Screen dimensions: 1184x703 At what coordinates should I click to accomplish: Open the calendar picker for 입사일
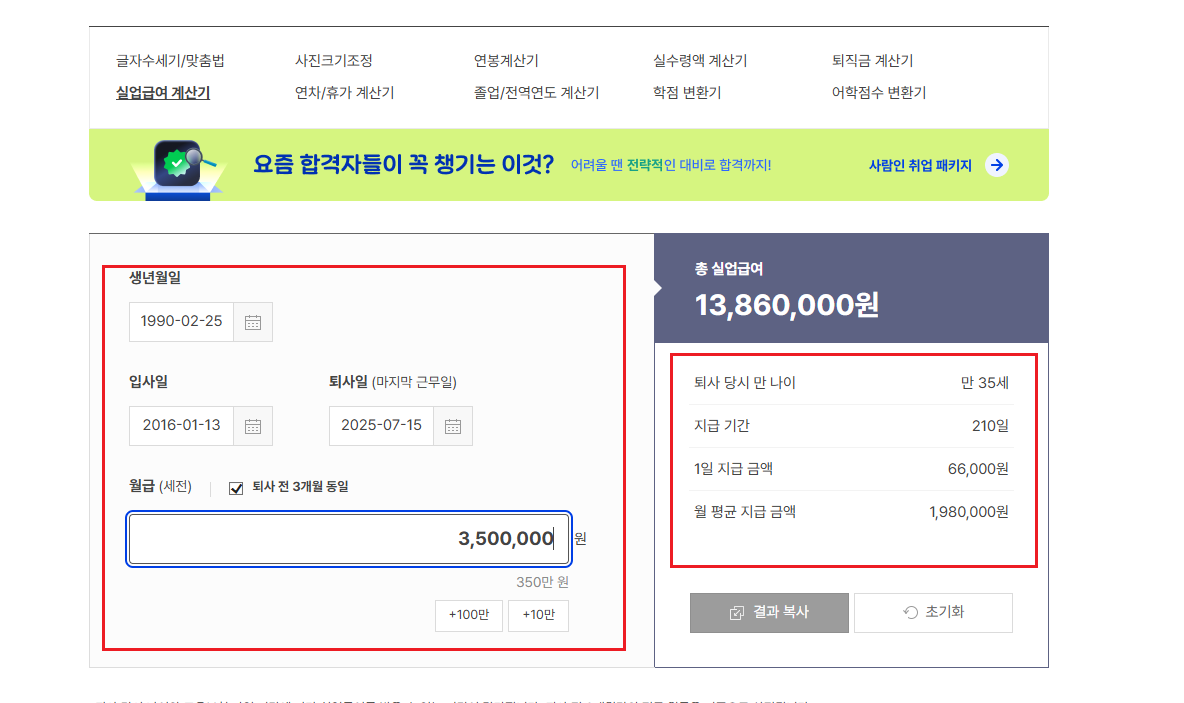click(x=253, y=426)
